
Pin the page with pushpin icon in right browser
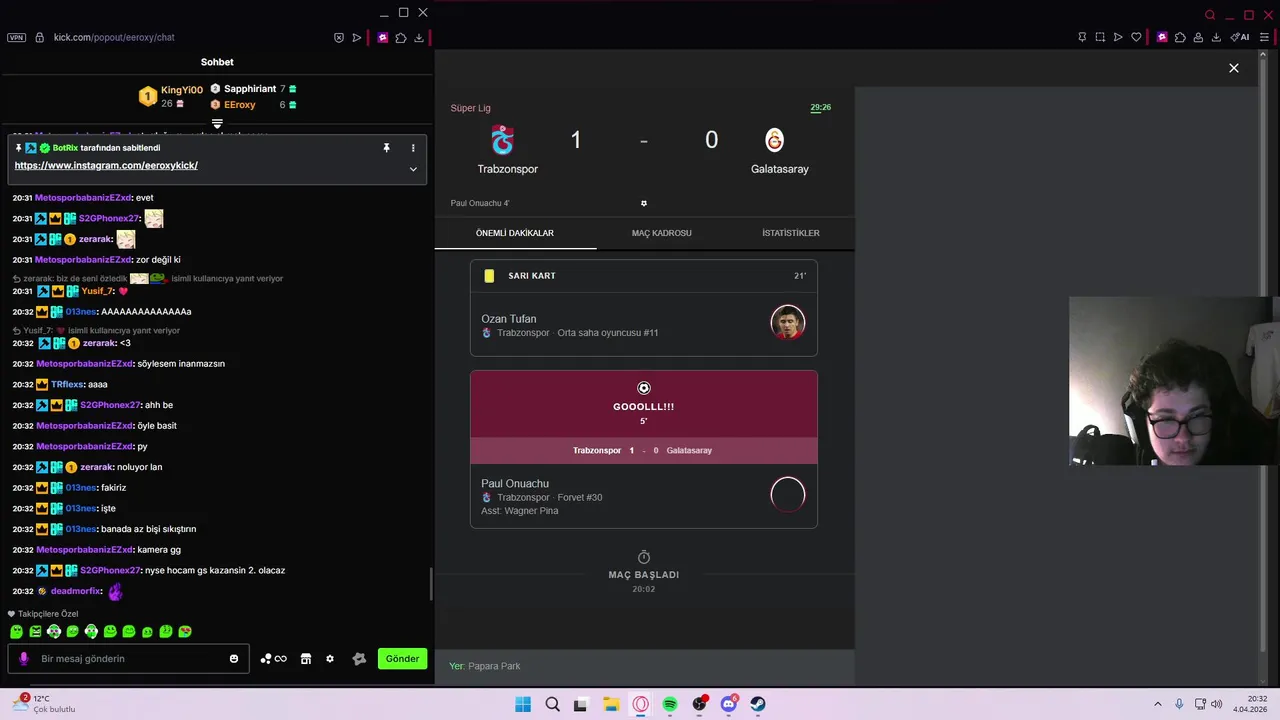1082,37
